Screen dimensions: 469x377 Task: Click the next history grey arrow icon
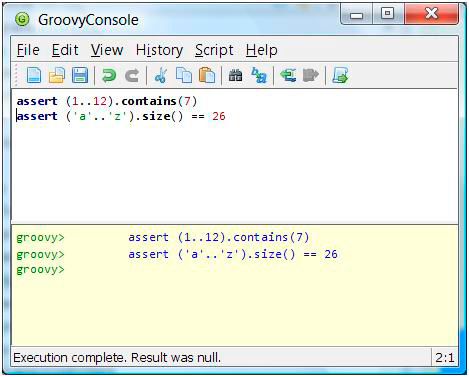coord(311,75)
